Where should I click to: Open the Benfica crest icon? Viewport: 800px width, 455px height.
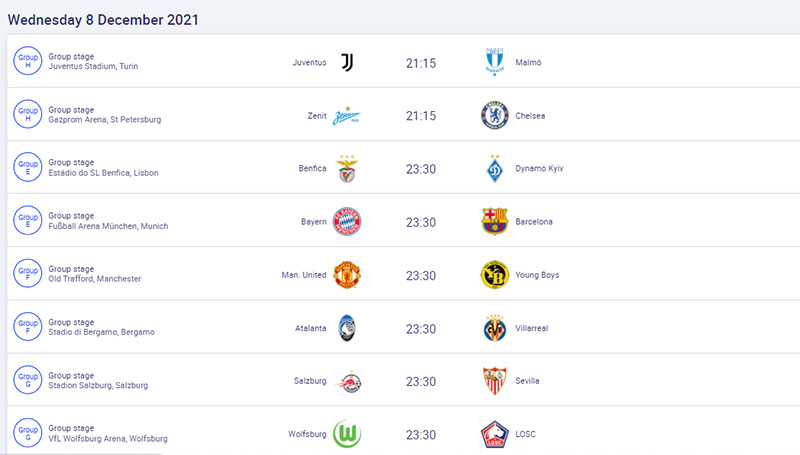coord(347,169)
